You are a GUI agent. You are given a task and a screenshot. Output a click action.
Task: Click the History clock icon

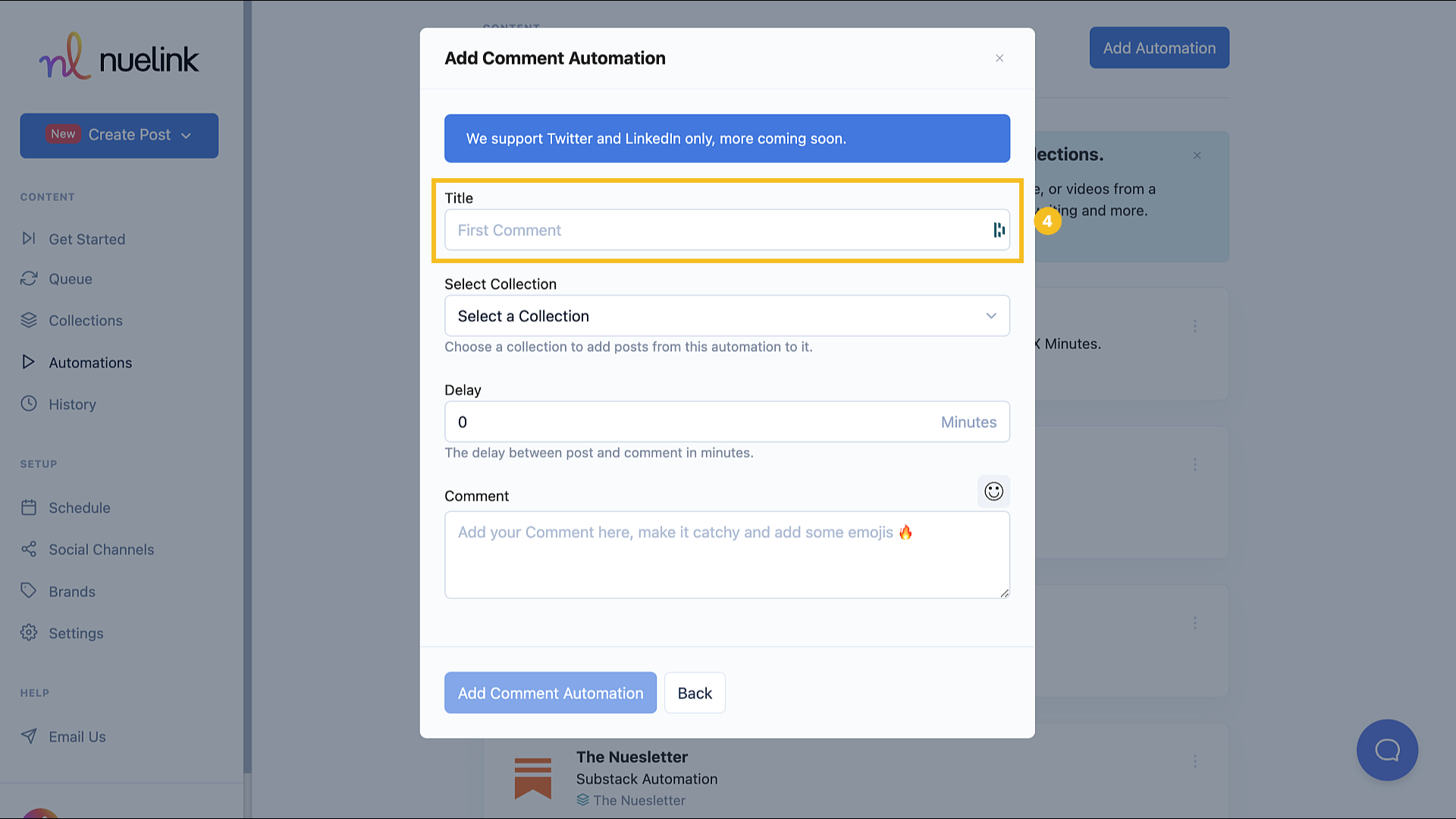[29, 403]
